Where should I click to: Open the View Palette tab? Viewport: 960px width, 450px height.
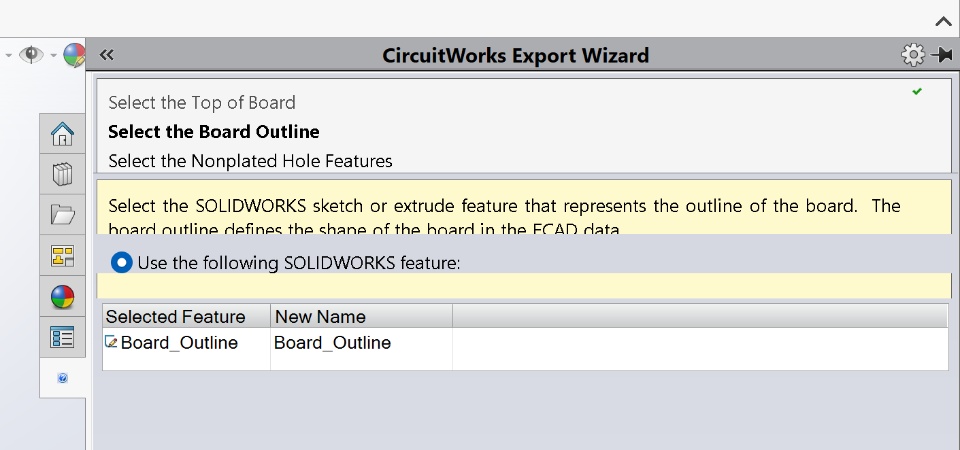coord(62,256)
